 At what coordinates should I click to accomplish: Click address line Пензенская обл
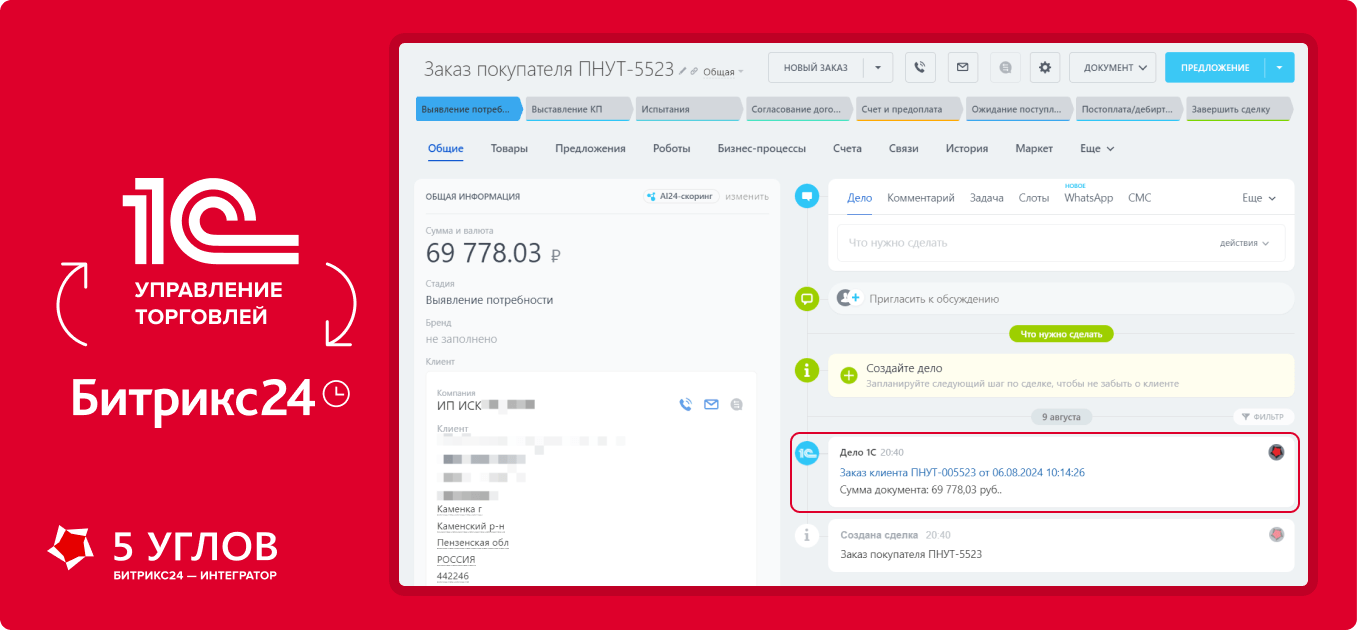473,543
